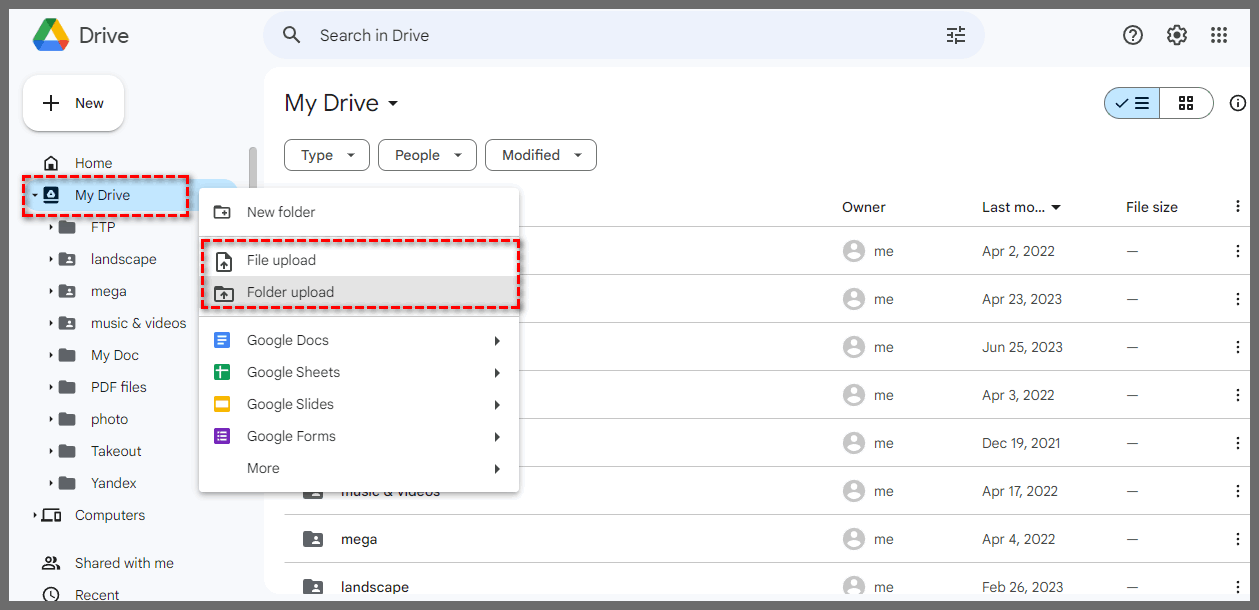Open the More submenu

263,467
